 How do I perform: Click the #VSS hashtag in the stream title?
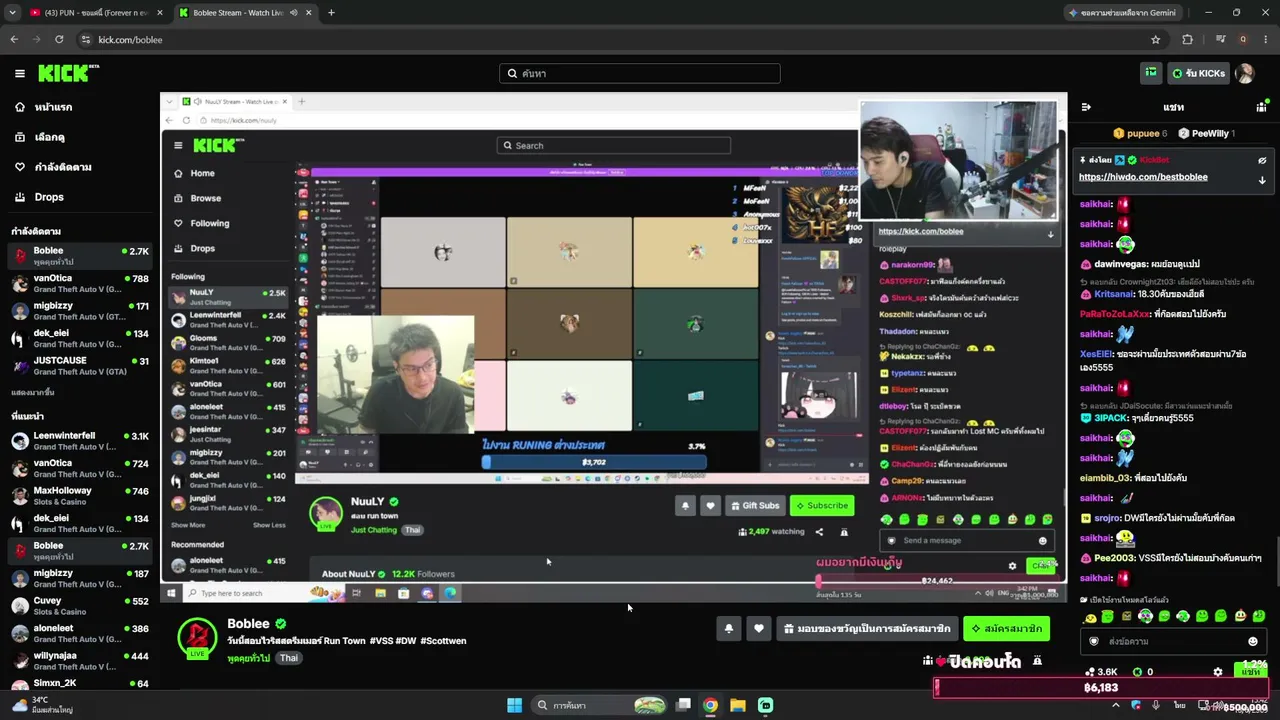380,641
